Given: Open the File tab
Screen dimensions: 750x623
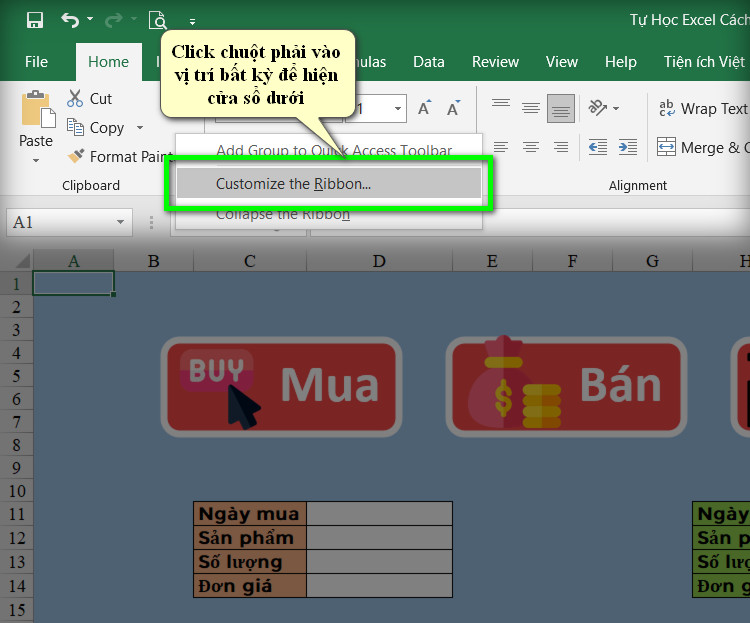Looking at the screenshot, I should point(36,62).
